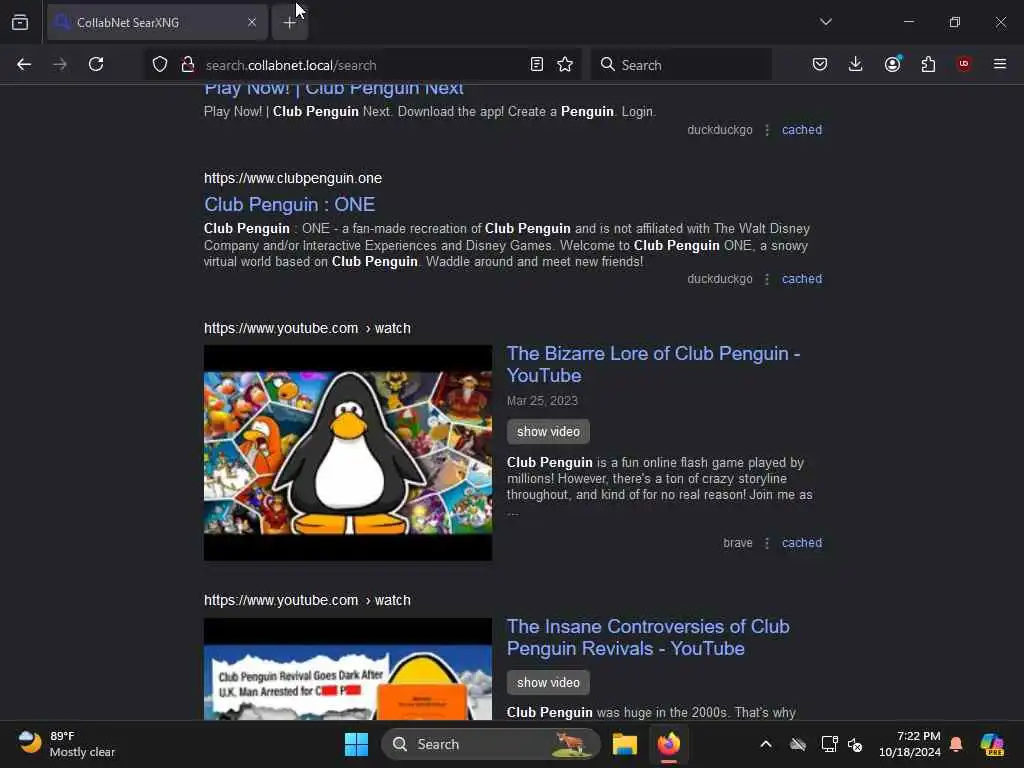1024x768 pixels.
Task: Open The Insane Controversies of Club Penguin Revivals link
Action: 648,637
